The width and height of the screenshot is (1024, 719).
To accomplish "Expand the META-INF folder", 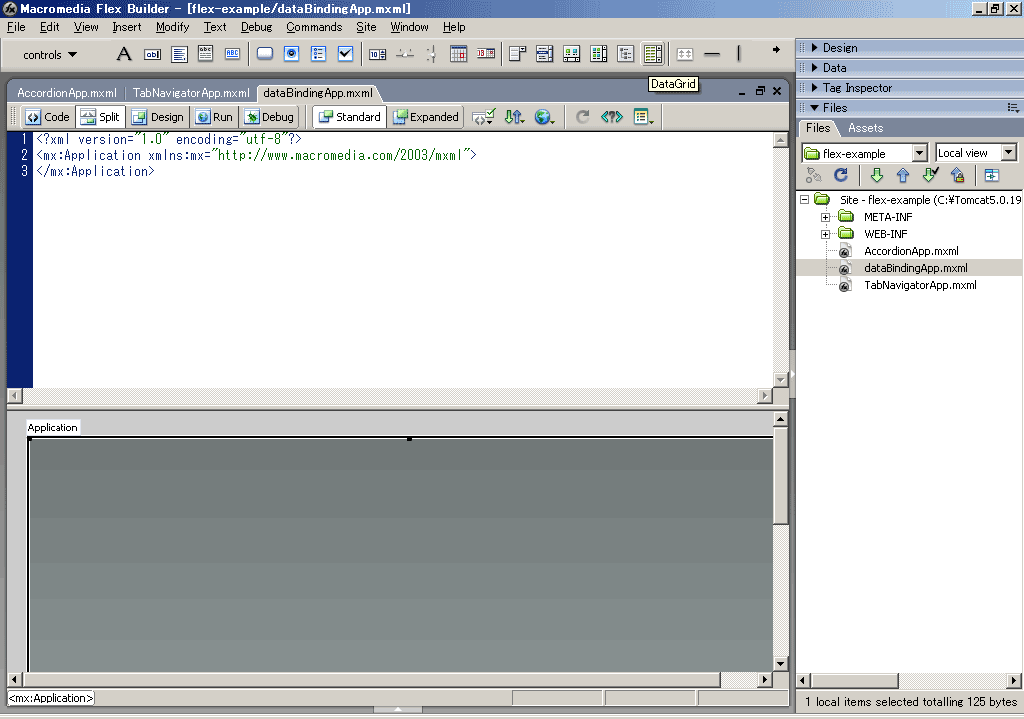I will point(825,217).
